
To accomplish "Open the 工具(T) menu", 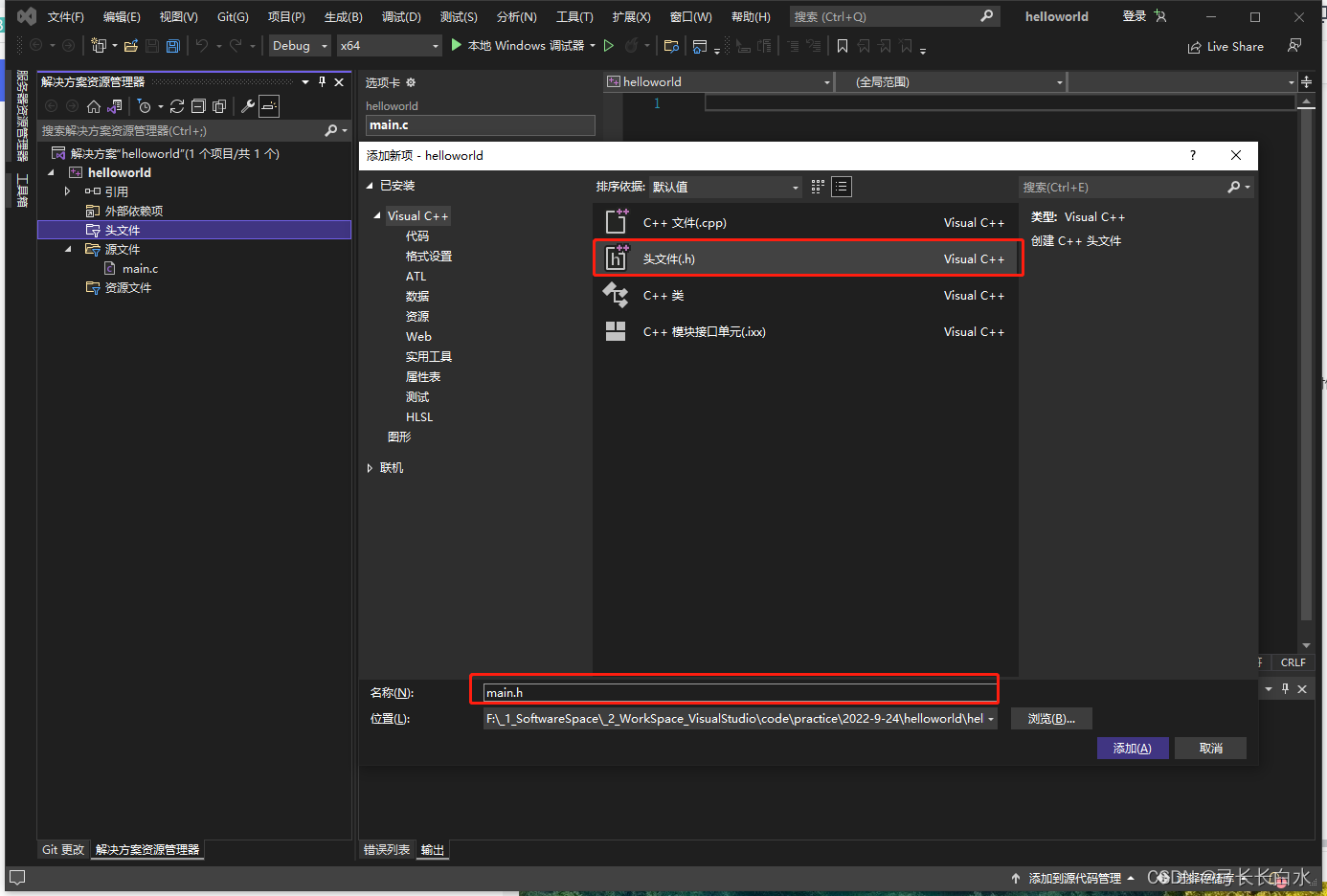I will coord(575,16).
